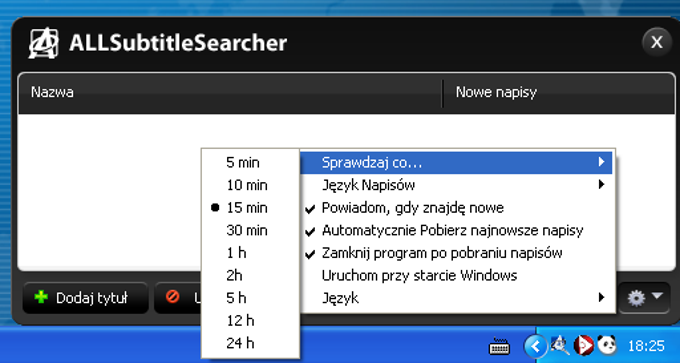Click the red prohibition remove icon

[x=173, y=297]
